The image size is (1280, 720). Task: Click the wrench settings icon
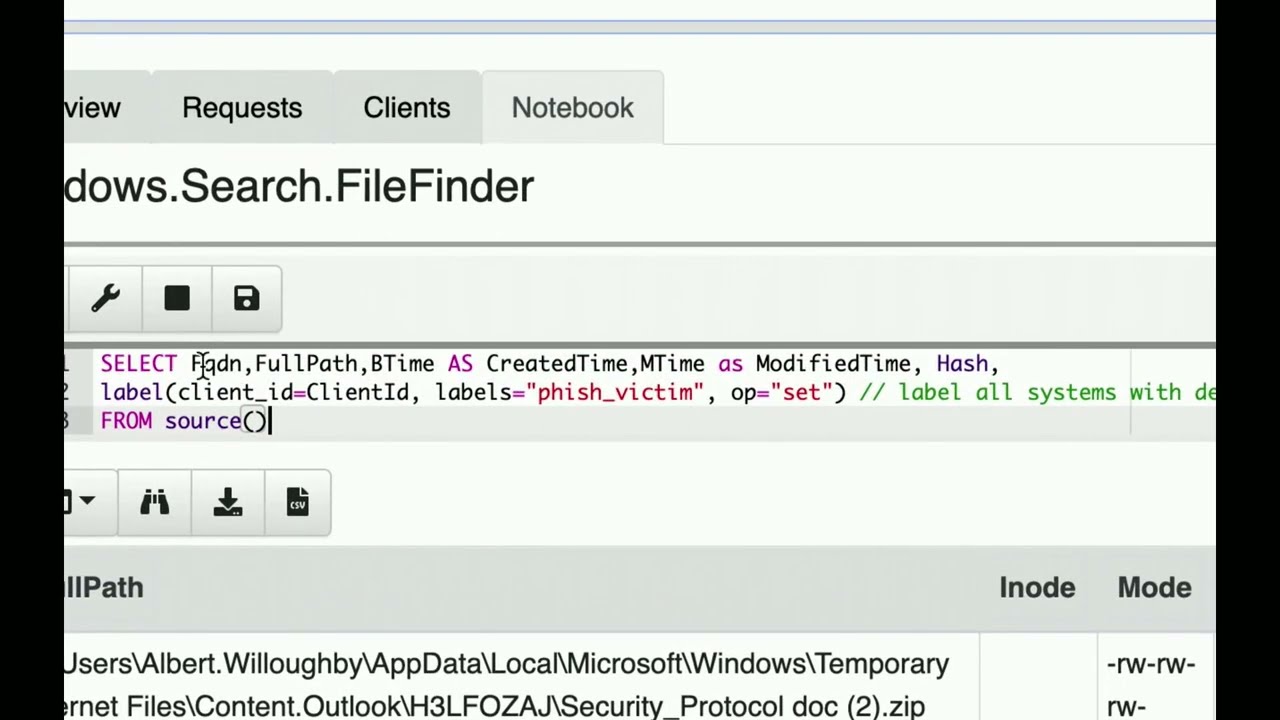tap(106, 299)
